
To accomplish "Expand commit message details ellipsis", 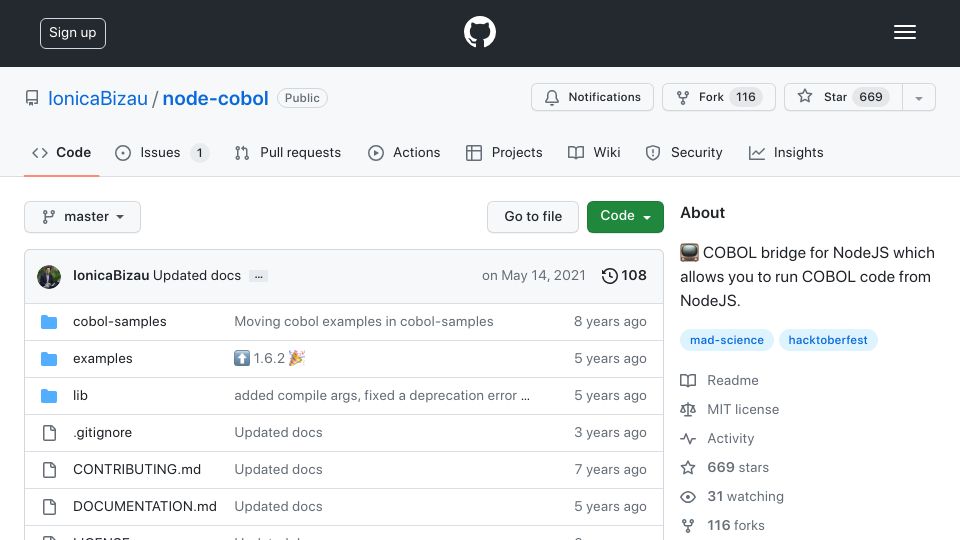I will click(258, 277).
